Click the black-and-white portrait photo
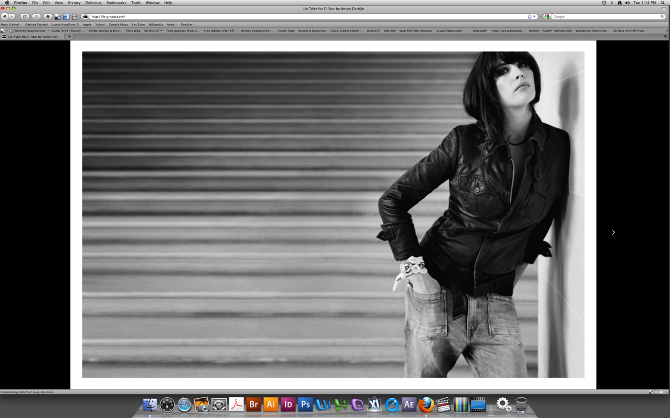The image size is (670, 418). point(333,215)
